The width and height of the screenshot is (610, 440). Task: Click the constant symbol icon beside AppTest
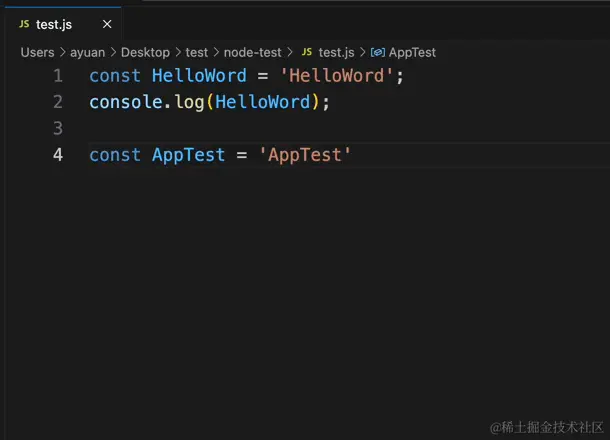point(377,52)
